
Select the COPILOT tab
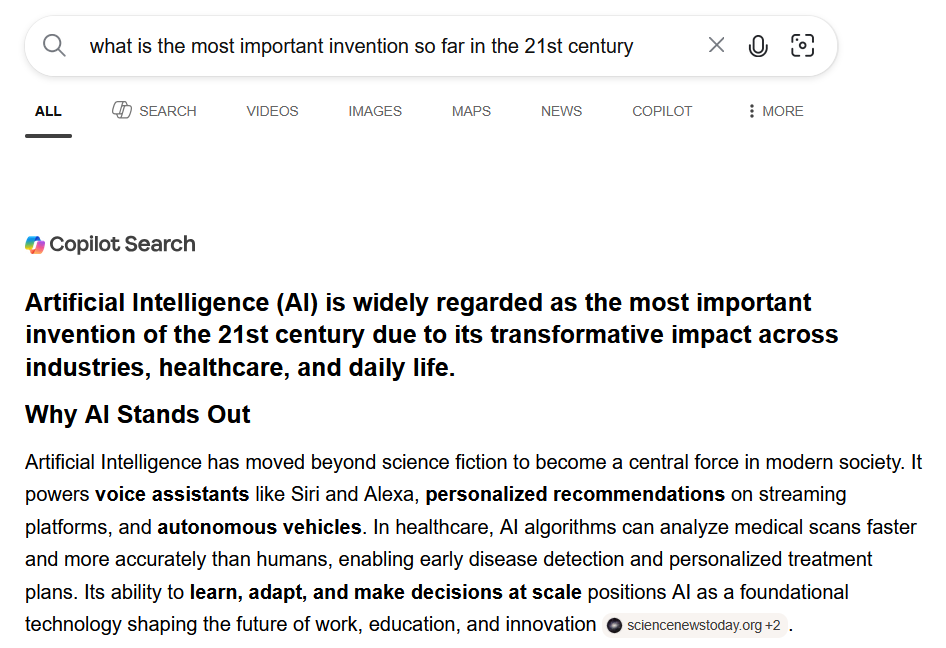[662, 112]
